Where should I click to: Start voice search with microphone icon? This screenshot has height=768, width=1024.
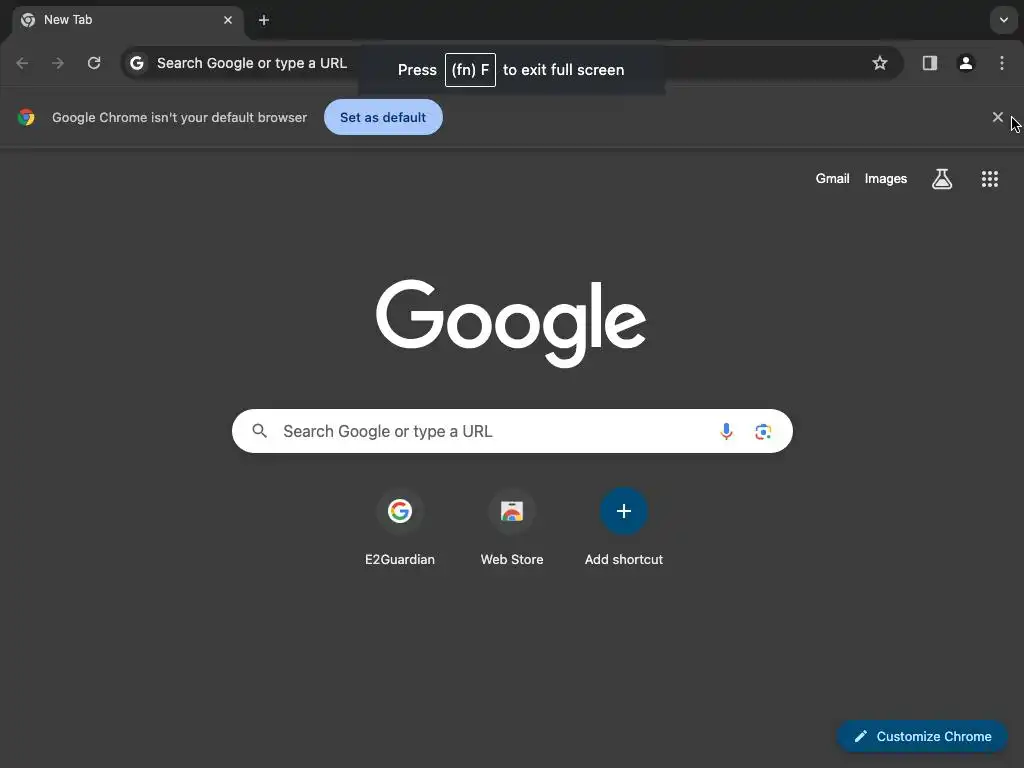pos(726,431)
